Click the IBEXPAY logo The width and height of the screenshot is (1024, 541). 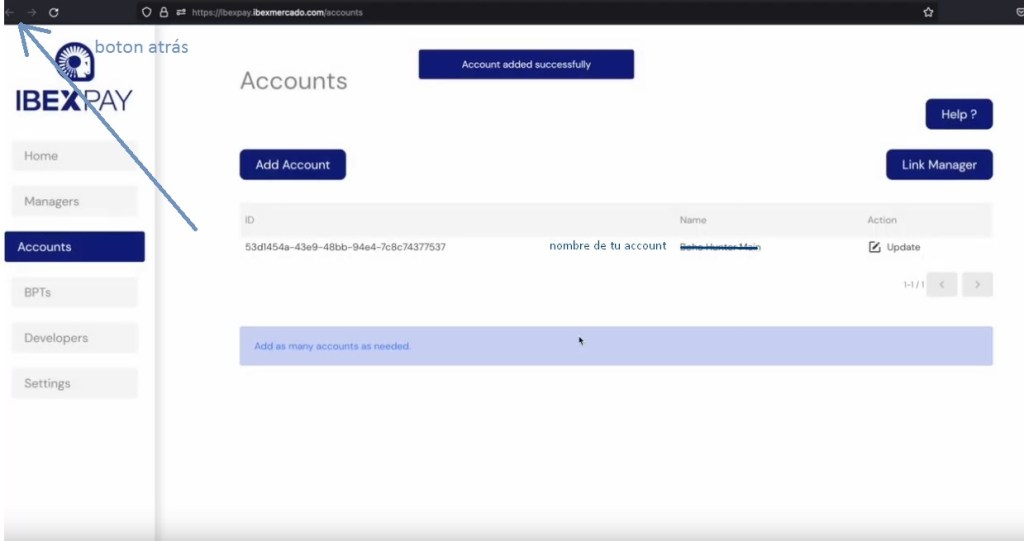coord(73,80)
